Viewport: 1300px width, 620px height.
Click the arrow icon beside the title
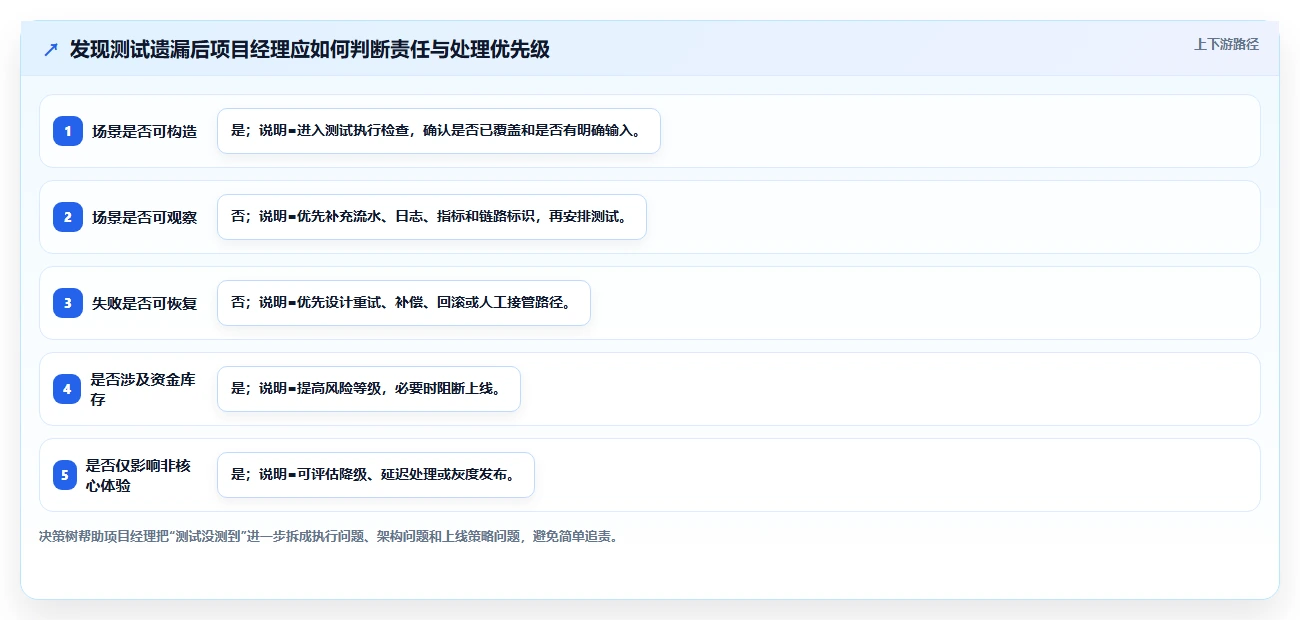(x=51, y=50)
